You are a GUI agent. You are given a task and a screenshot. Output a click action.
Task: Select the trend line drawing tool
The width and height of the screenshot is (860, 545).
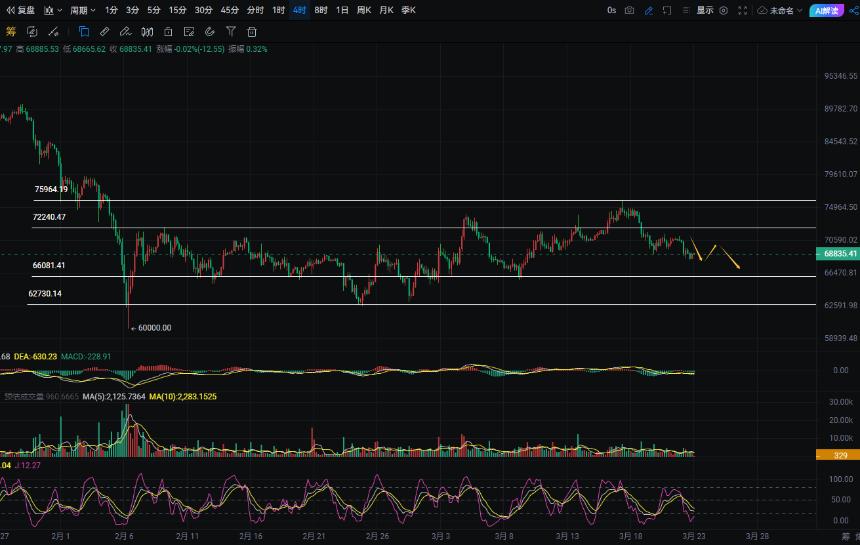tap(53, 32)
